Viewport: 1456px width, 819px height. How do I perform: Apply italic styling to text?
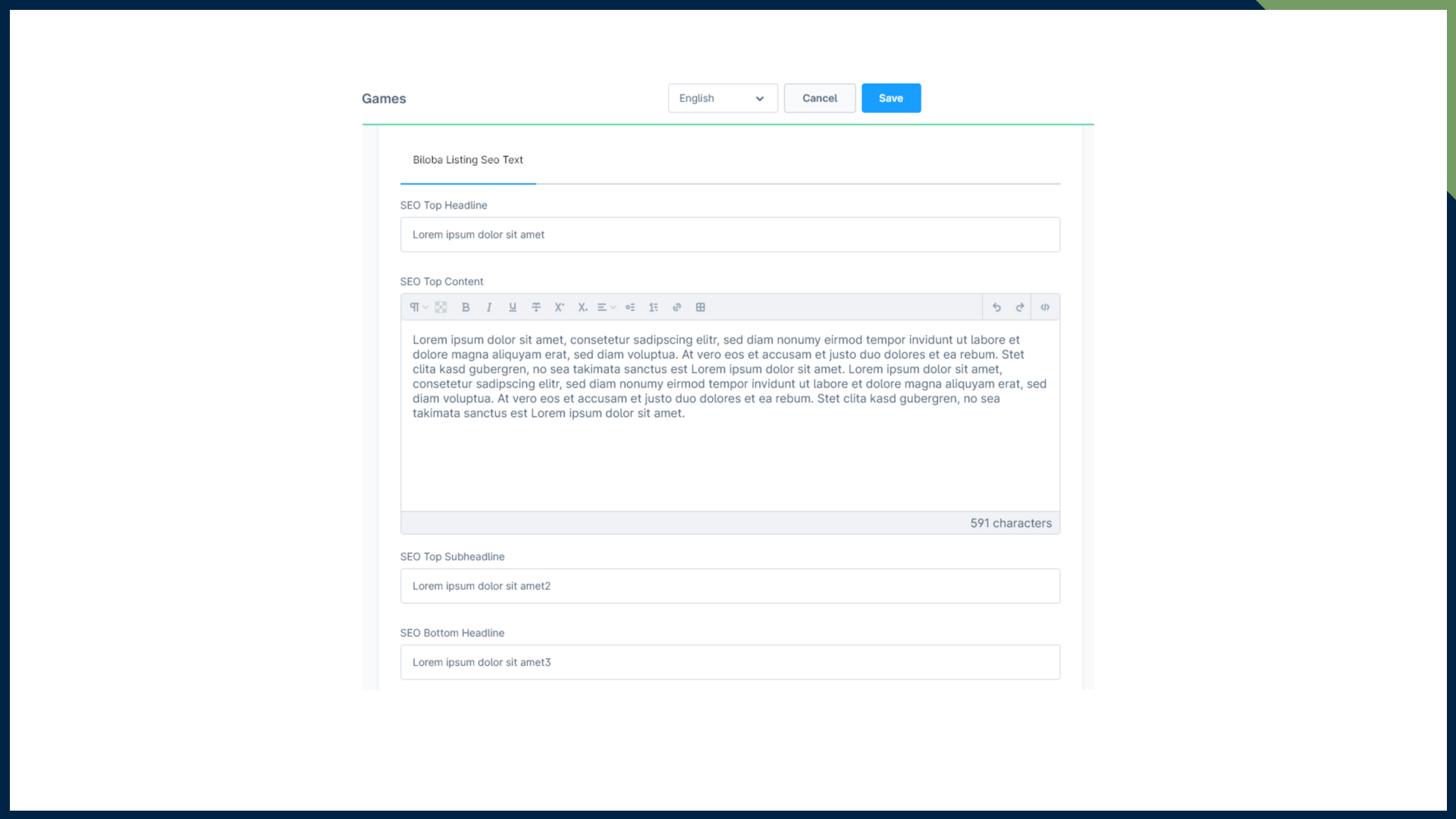click(489, 307)
